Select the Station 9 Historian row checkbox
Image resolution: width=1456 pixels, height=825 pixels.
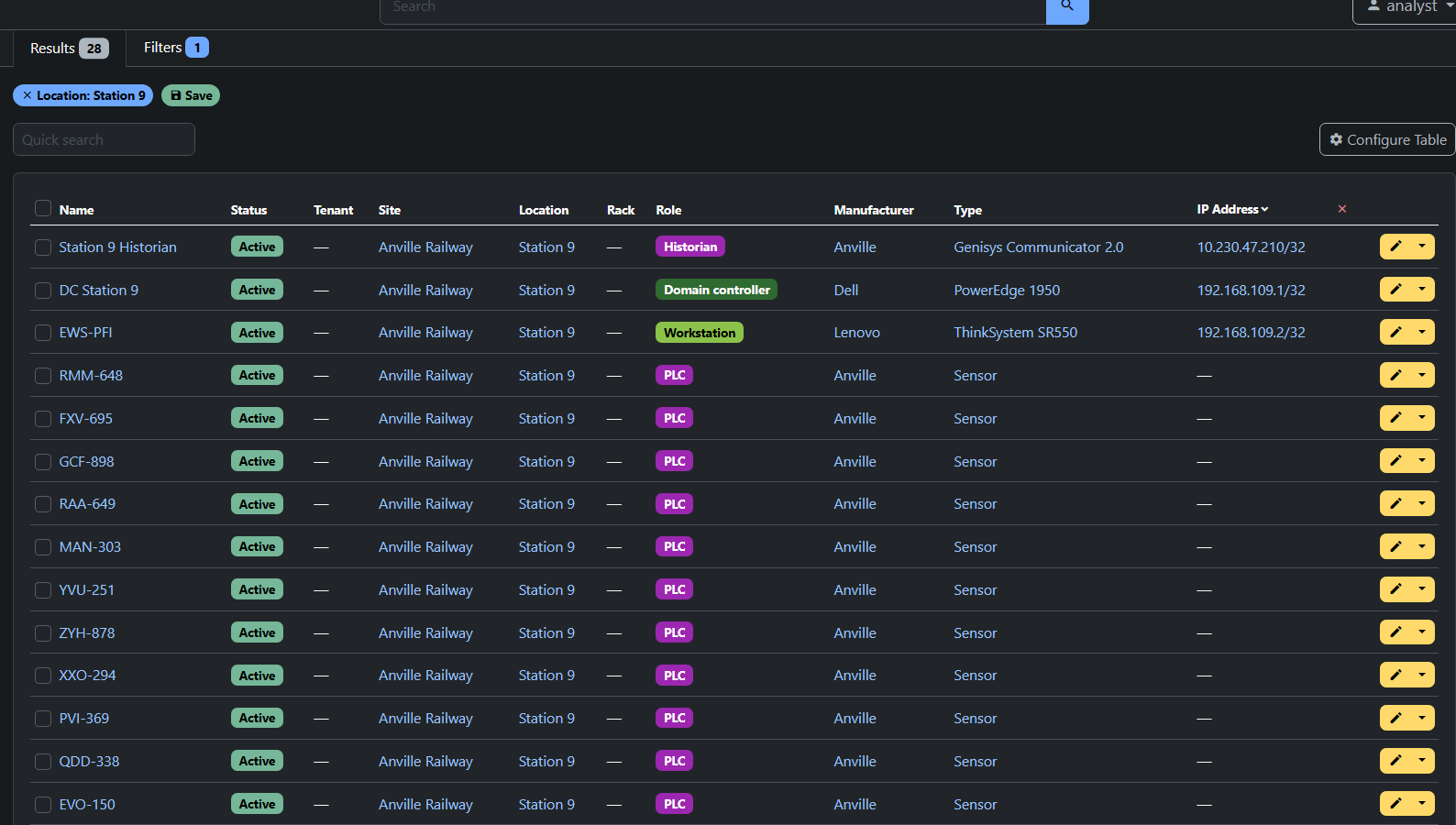click(43, 247)
